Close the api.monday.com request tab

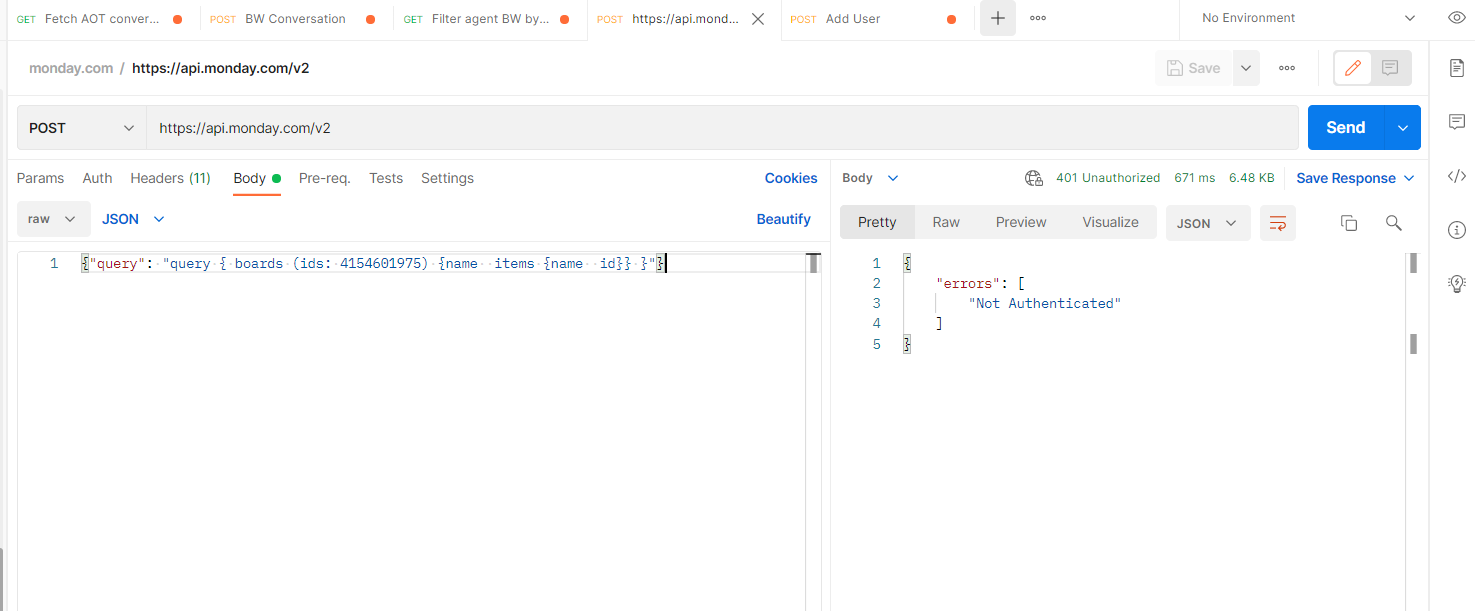pyautogui.click(x=758, y=19)
